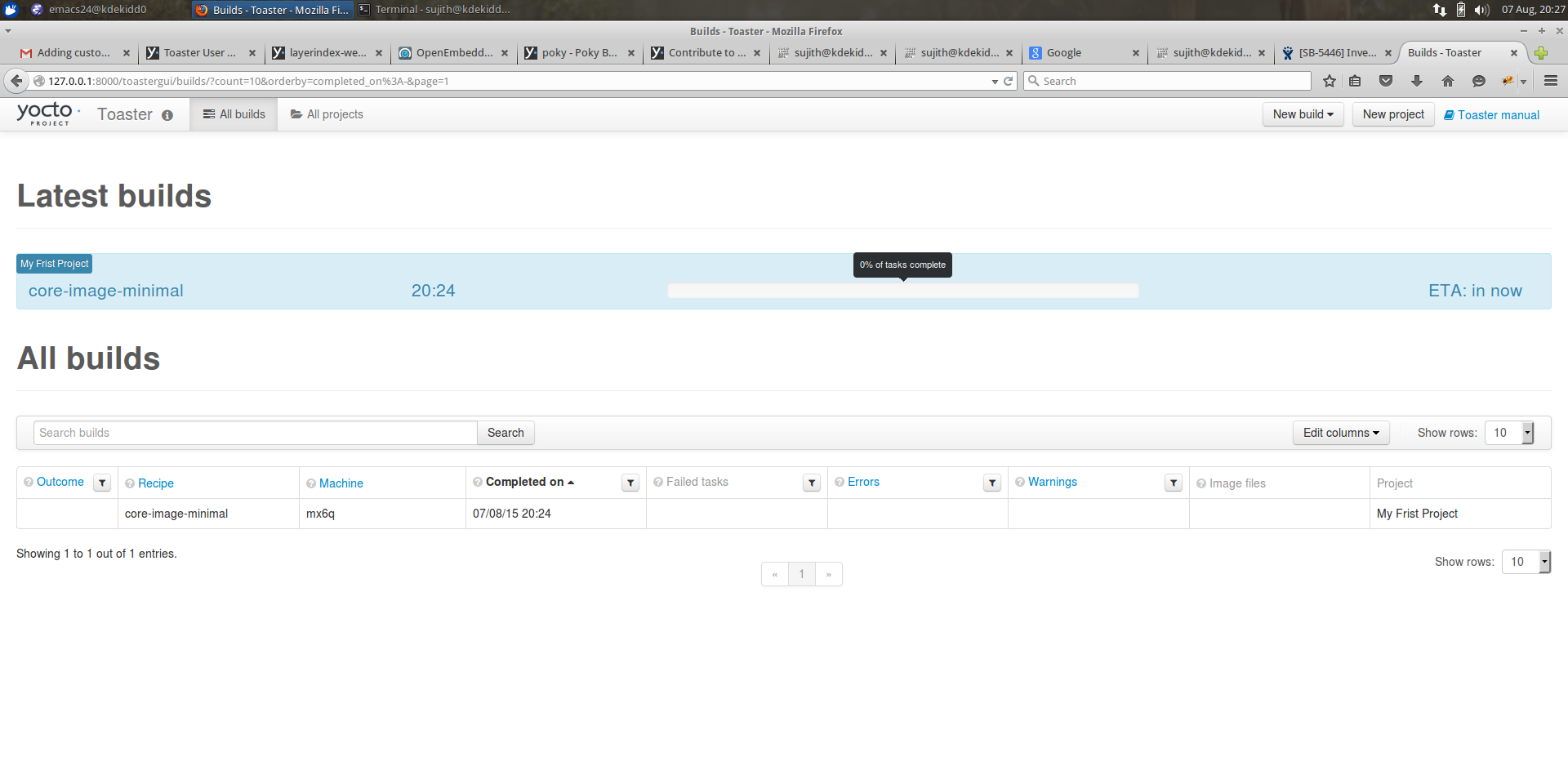Viewport: 1568px width, 779px height.
Task: Click help icon beside Image files
Action: [1201, 483]
